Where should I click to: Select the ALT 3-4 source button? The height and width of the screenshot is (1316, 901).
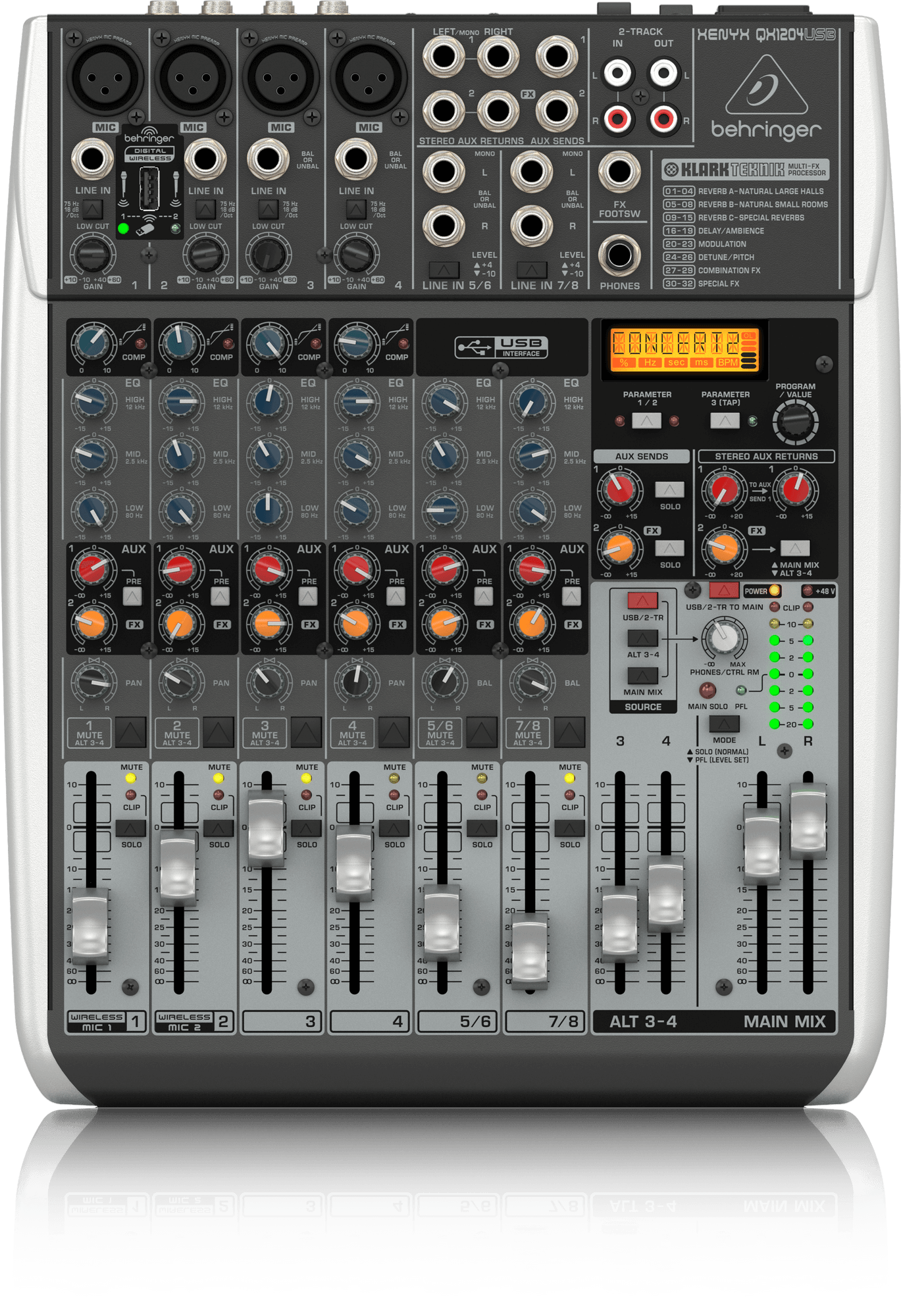coord(642,638)
